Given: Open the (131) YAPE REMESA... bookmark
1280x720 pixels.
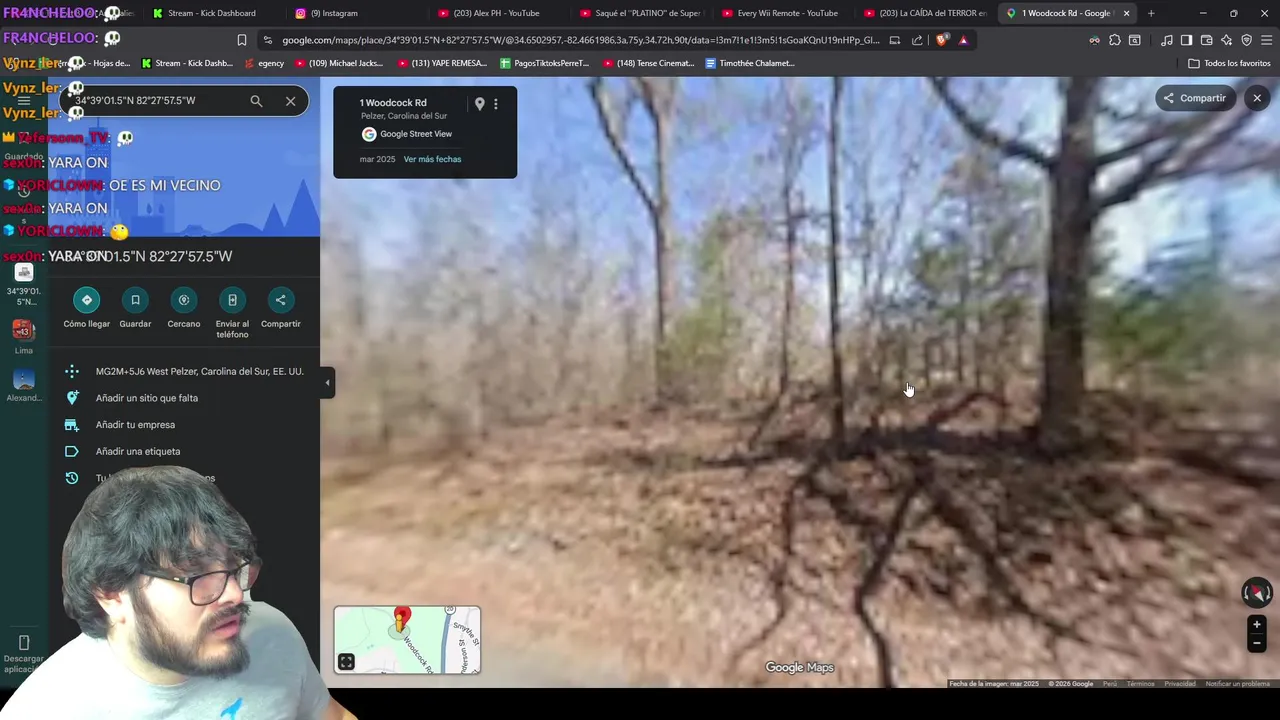Looking at the screenshot, I should [442, 63].
